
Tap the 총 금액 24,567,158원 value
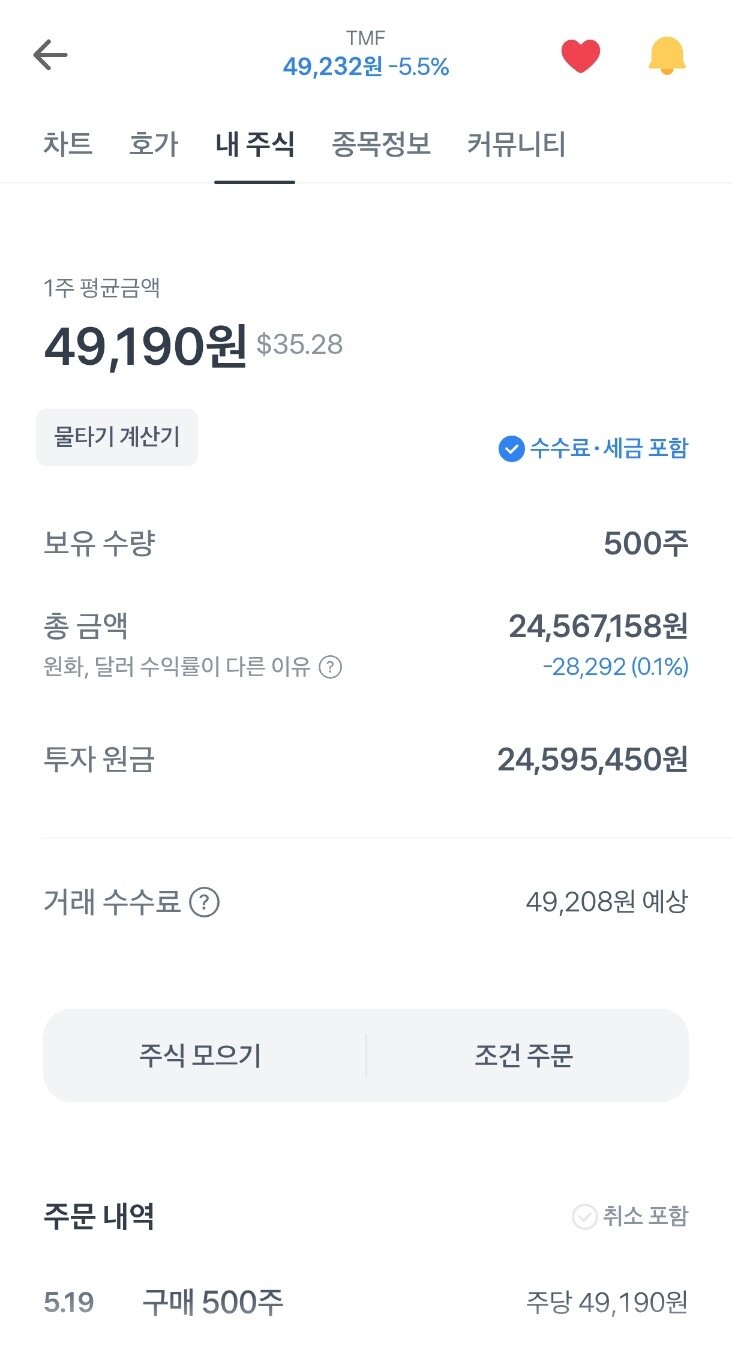pos(598,627)
